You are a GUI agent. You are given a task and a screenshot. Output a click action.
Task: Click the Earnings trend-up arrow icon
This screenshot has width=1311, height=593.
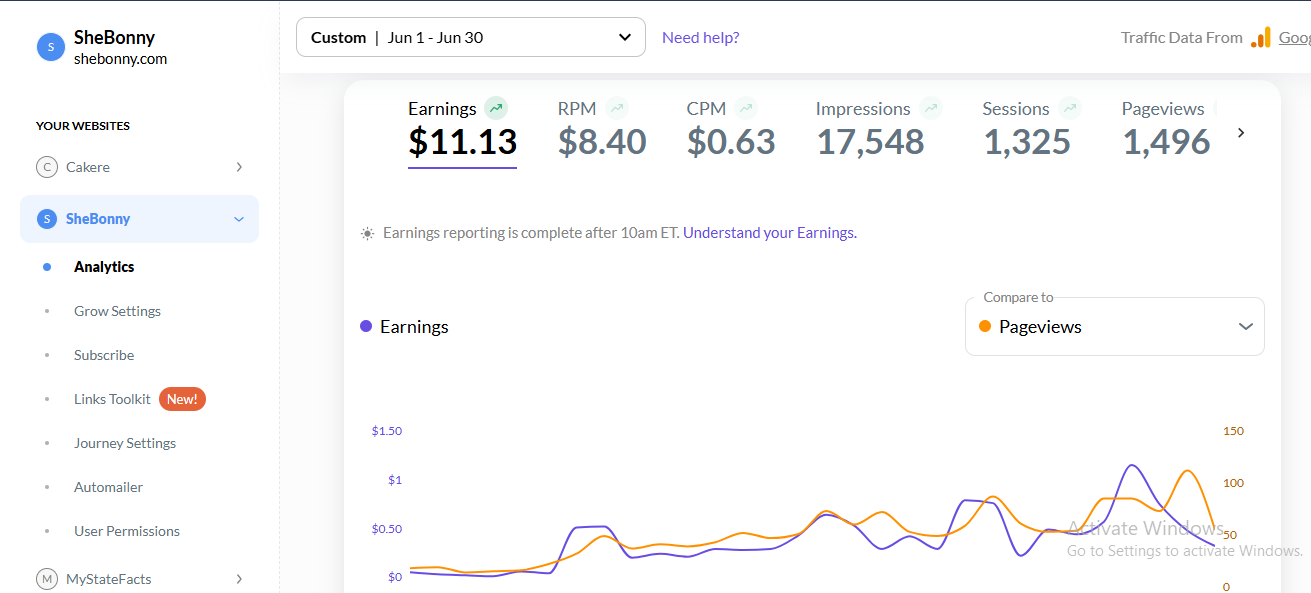pyautogui.click(x=496, y=108)
